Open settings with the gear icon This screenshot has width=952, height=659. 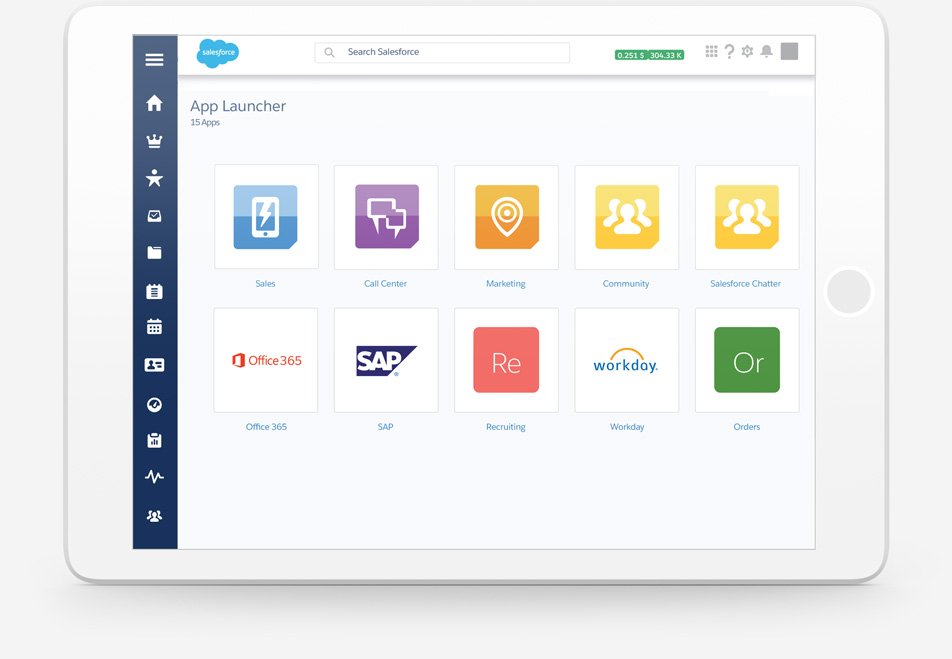[x=747, y=52]
